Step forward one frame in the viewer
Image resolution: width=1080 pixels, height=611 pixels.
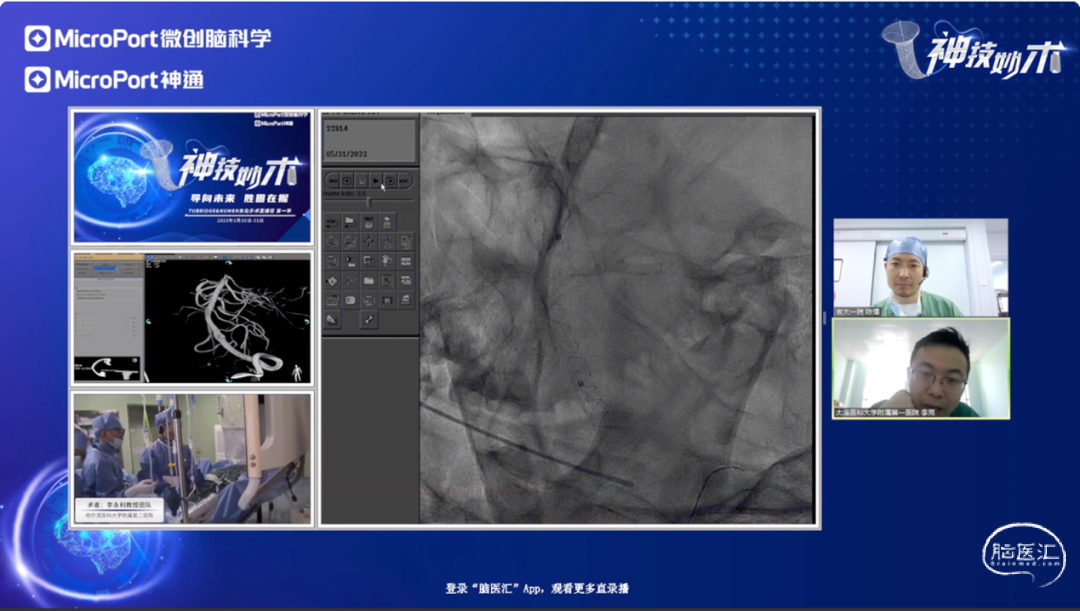pyautogui.click(x=391, y=180)
